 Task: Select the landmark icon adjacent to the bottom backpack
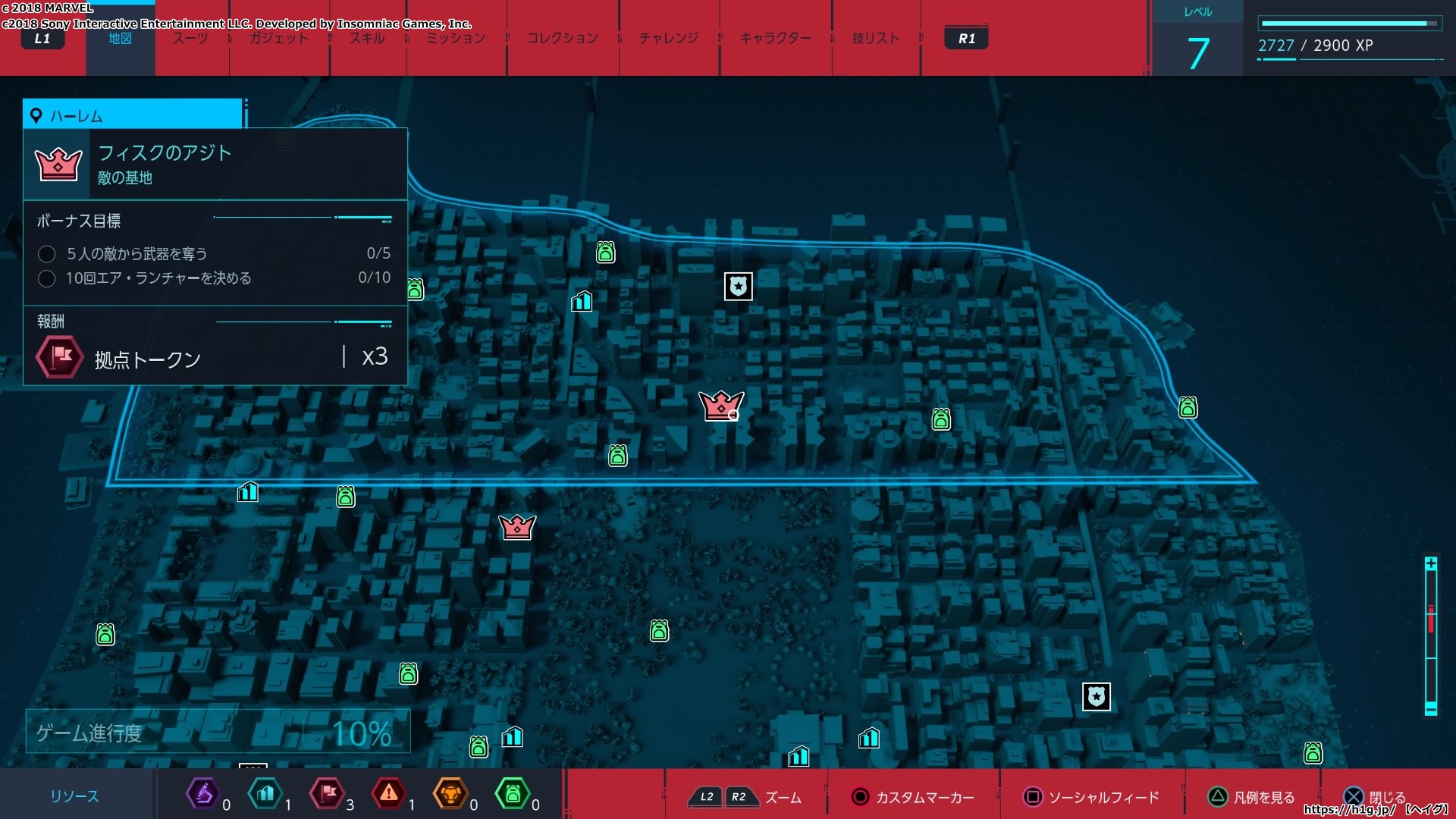click(513, 736)
